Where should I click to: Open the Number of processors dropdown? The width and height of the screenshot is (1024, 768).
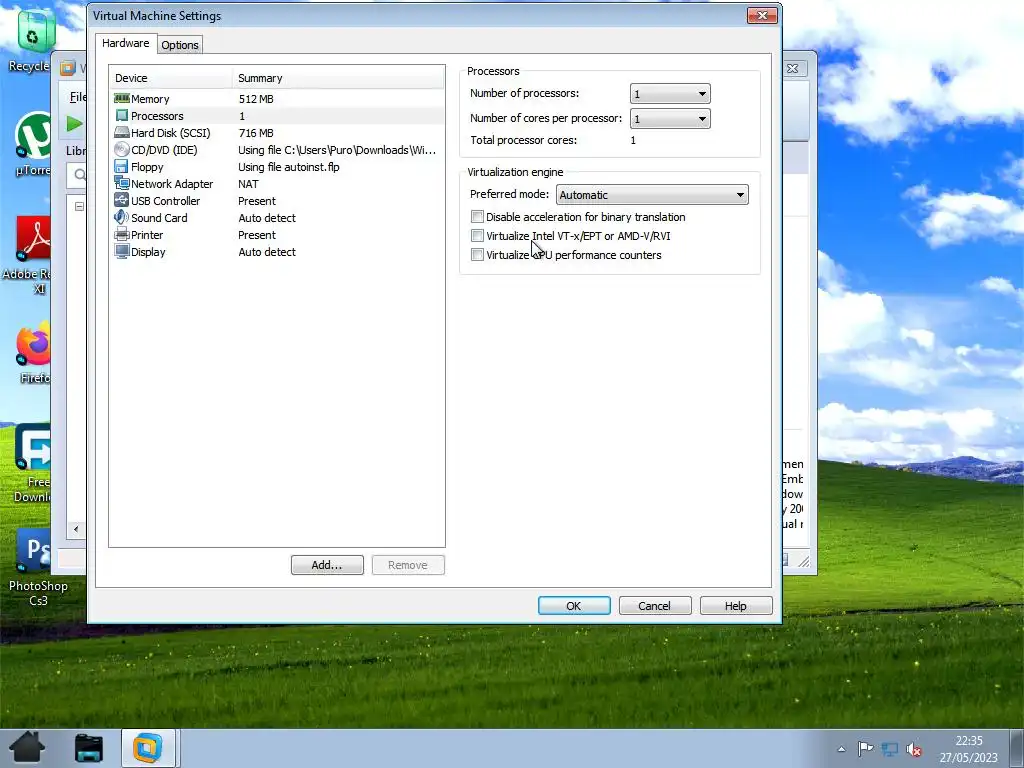click(x=670, y=93)
